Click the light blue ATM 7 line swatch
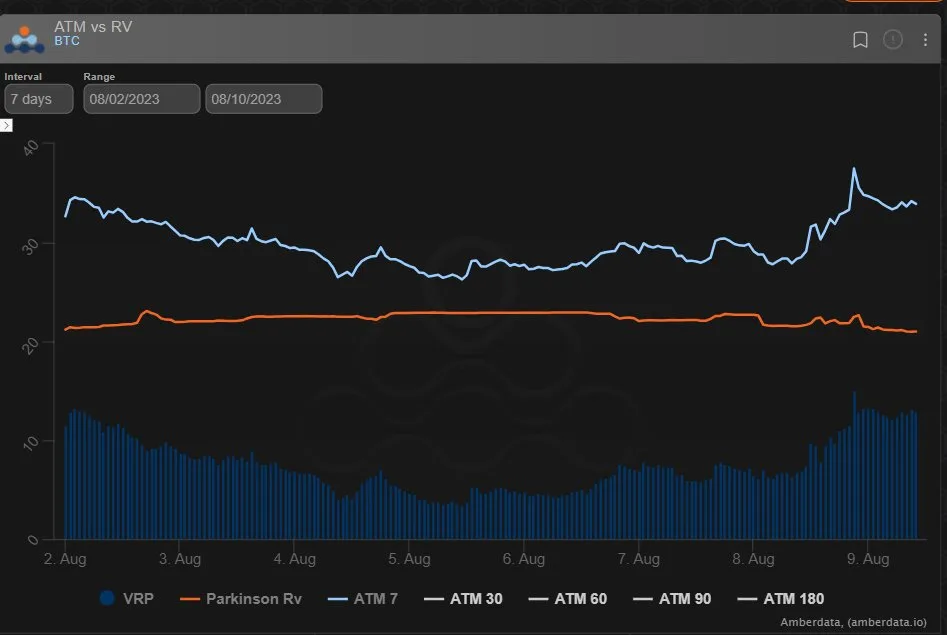 tap(337, 599)
